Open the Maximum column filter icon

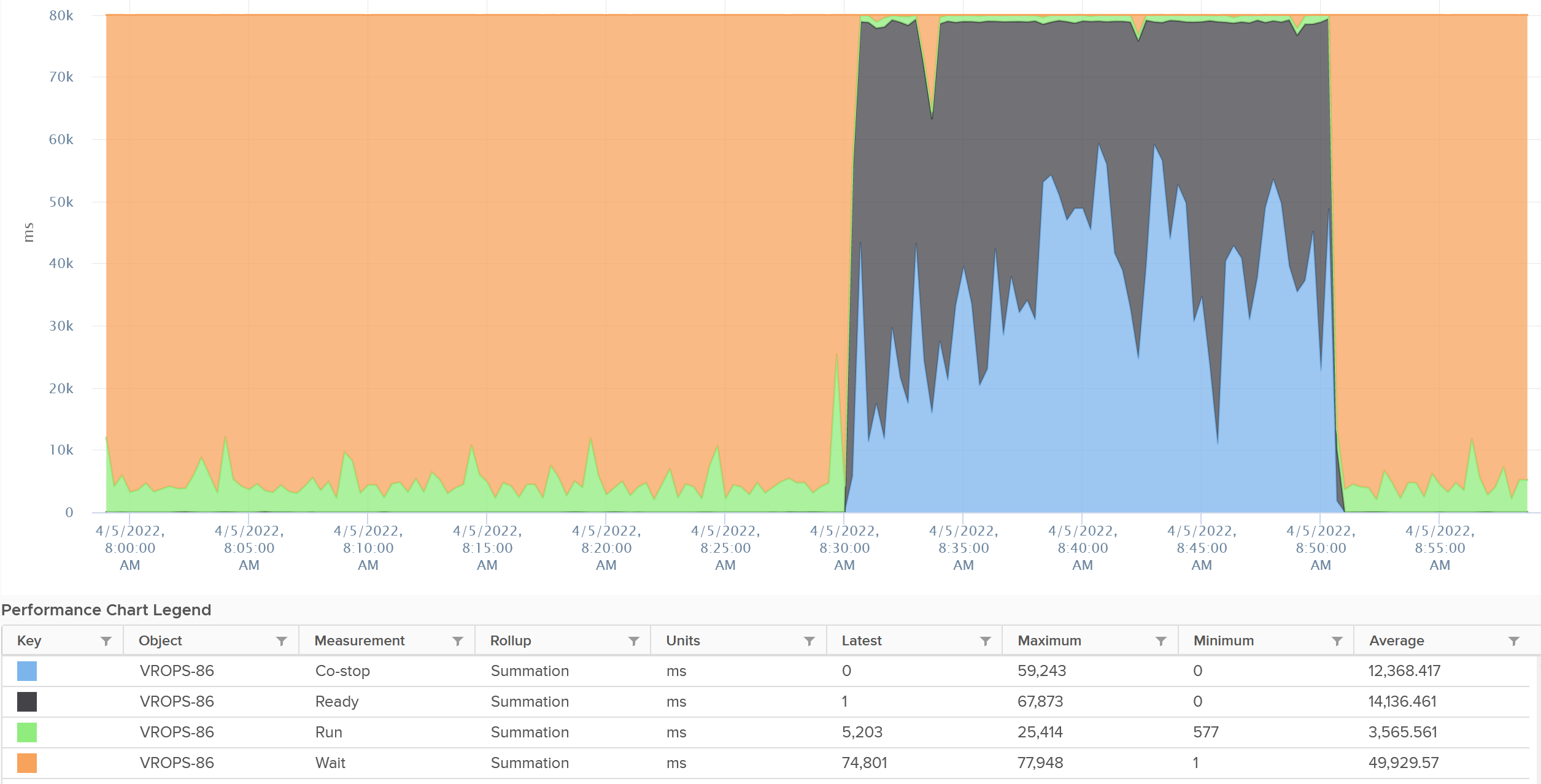tap(1161, 641)
